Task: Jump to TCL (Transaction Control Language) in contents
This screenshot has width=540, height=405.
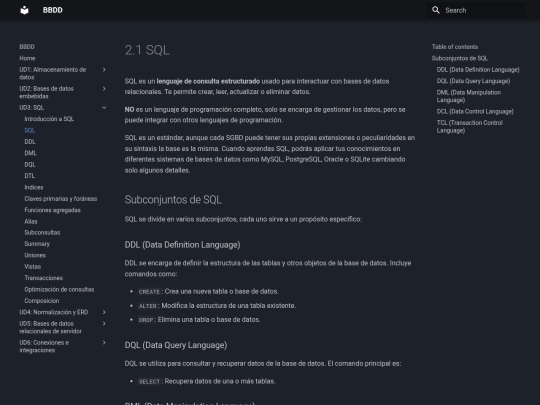Action: [470, 126]
